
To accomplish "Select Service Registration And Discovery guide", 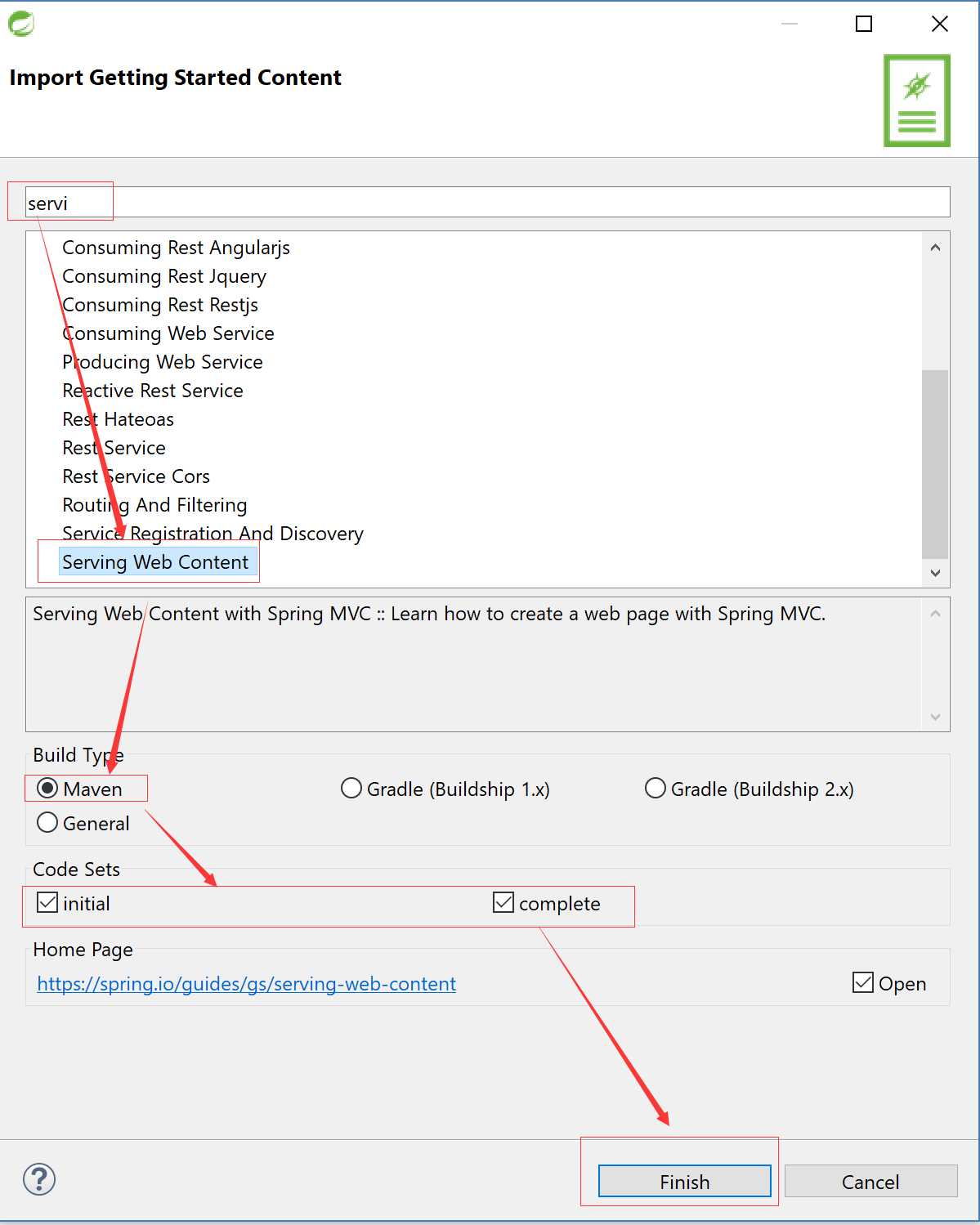I will pyautogui.click(x=213, y=534).
